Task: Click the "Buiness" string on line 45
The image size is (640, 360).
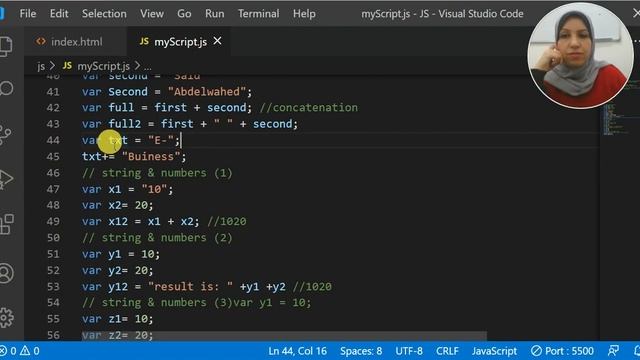Action: pos(151,157)
